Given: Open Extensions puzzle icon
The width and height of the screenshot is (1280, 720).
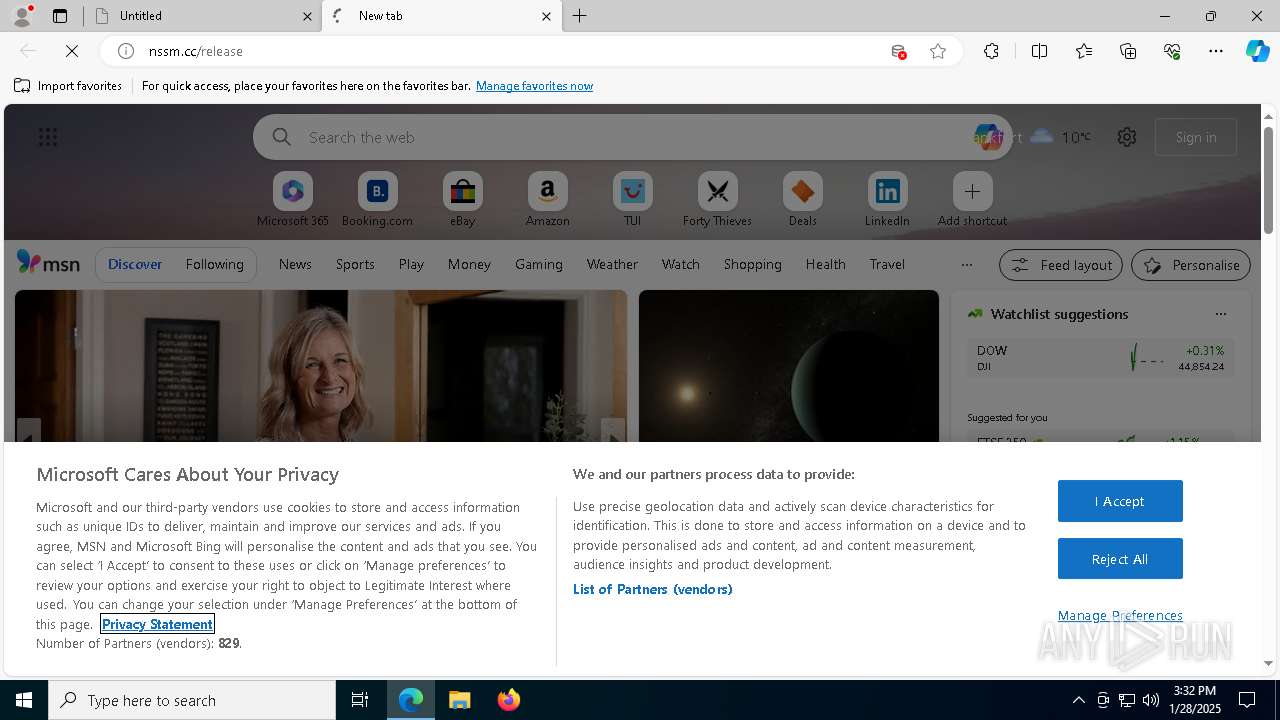Looking at the screenshot, I should [x=991, y=51].
